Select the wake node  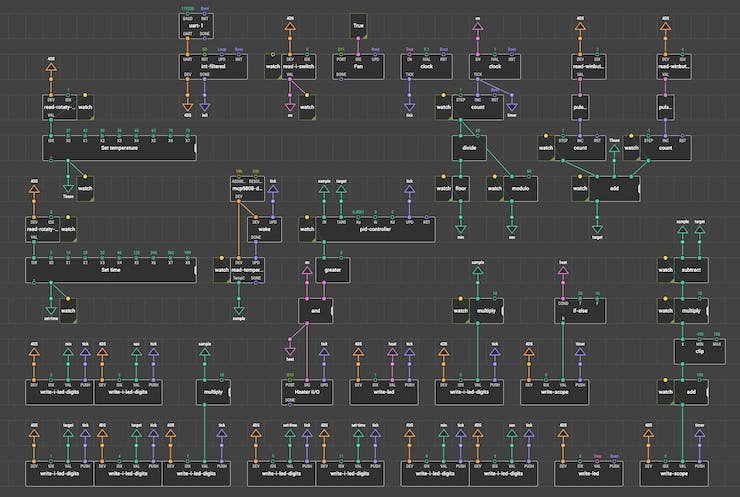[264, 229]
